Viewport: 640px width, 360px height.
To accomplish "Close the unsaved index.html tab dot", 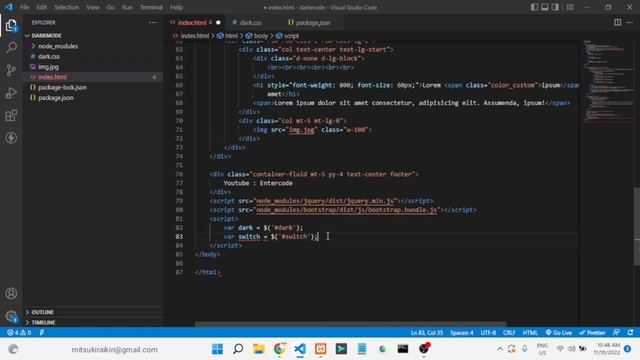I will point(218,22).
